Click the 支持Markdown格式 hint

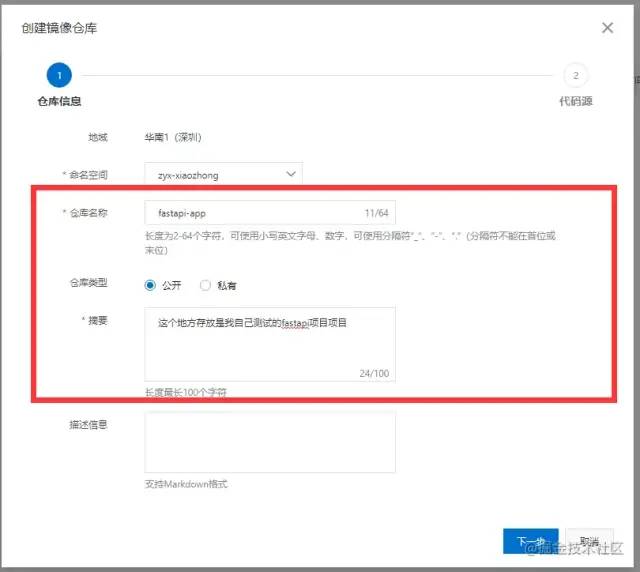tap(186, 484)
